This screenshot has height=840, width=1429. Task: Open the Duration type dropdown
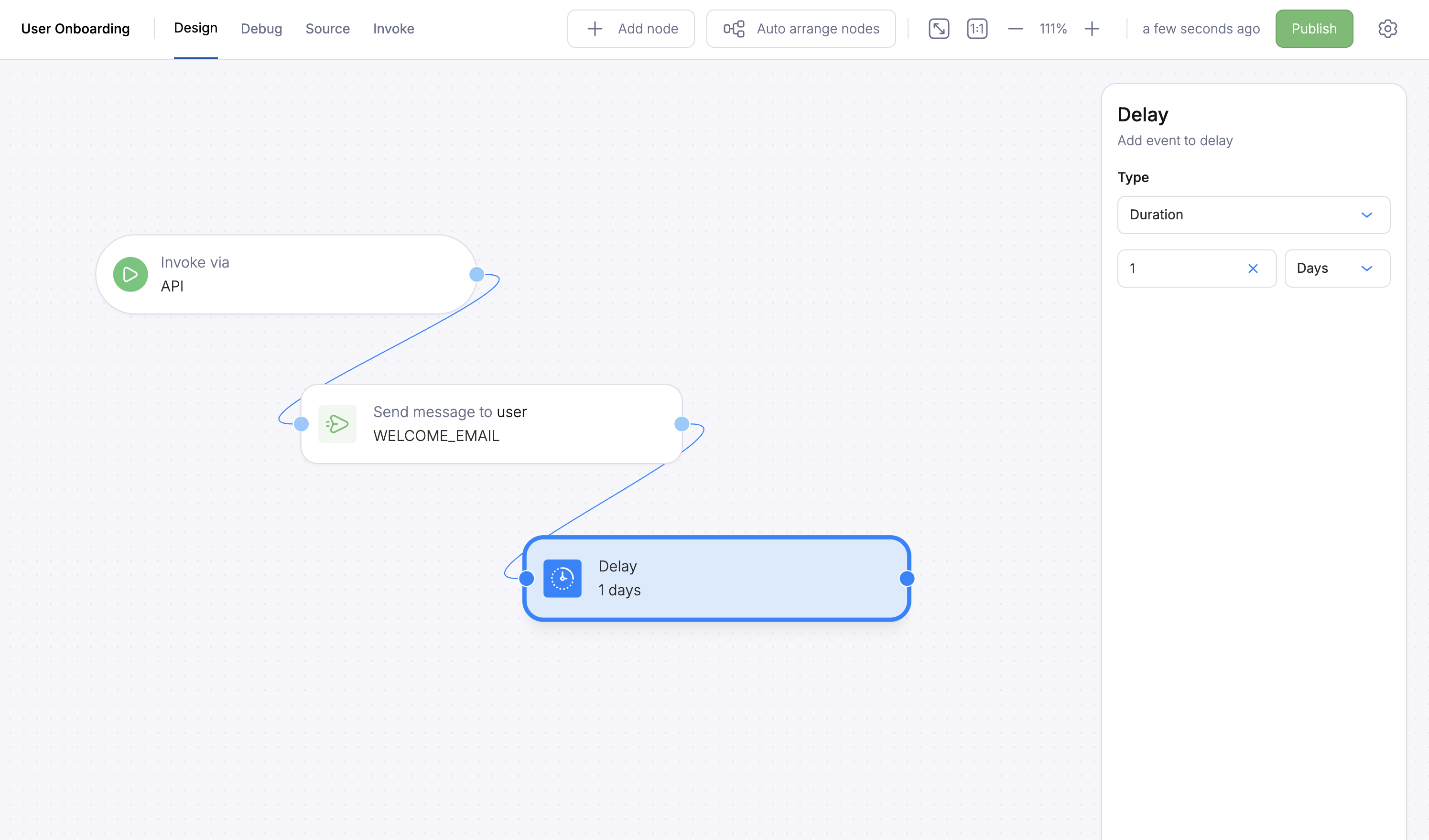tap(1253, 215)
